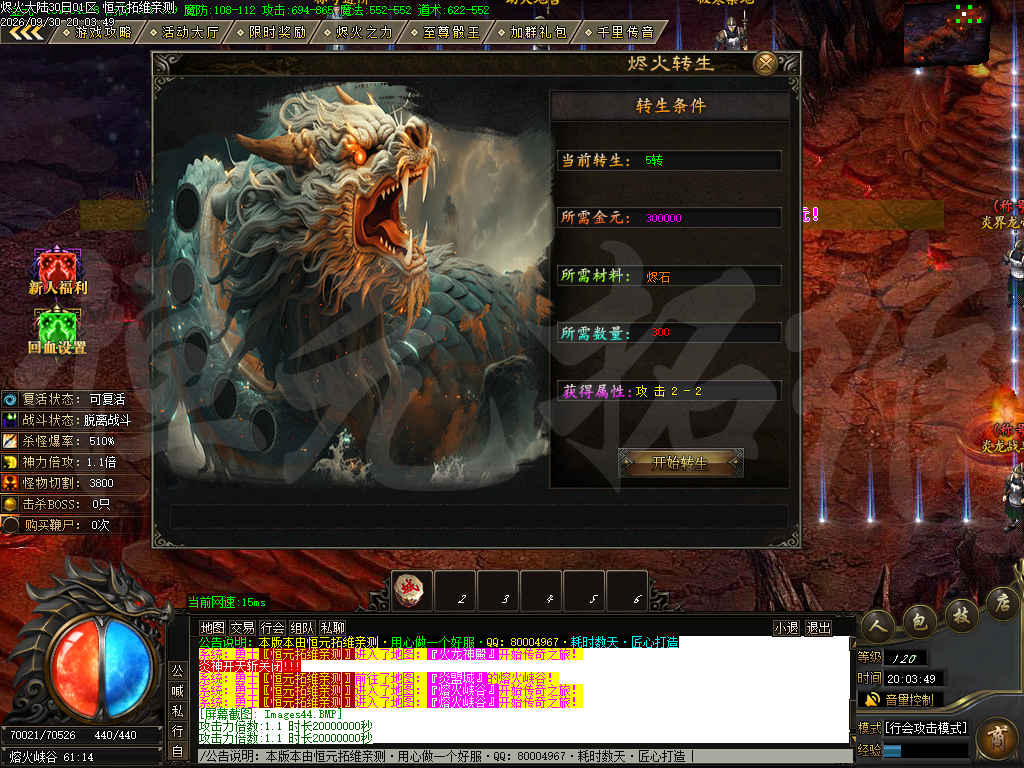
Task: Open the 限时奖励 timed rewards menu
Action: click(x=274, y=32)
